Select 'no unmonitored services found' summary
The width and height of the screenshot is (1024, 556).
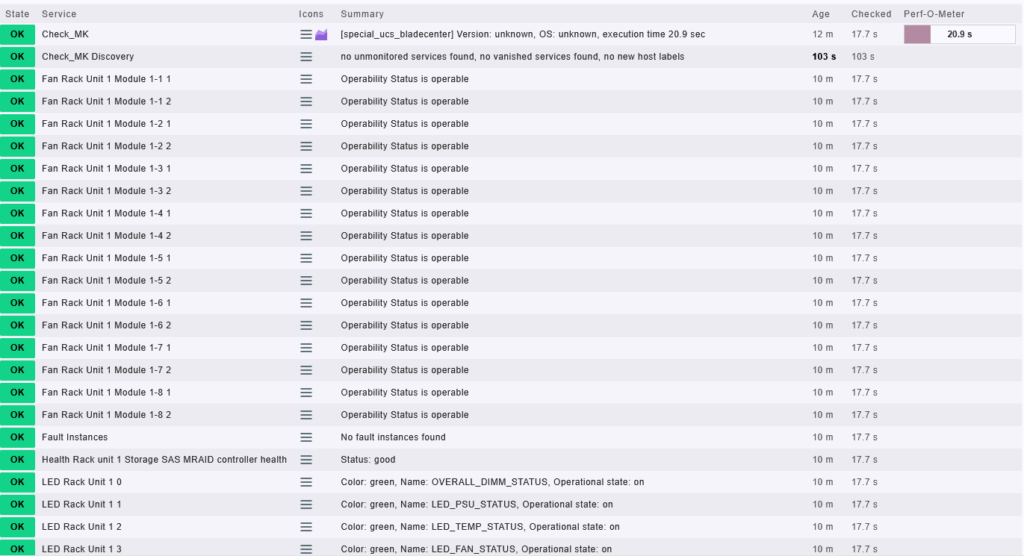(x=512, y=56)
